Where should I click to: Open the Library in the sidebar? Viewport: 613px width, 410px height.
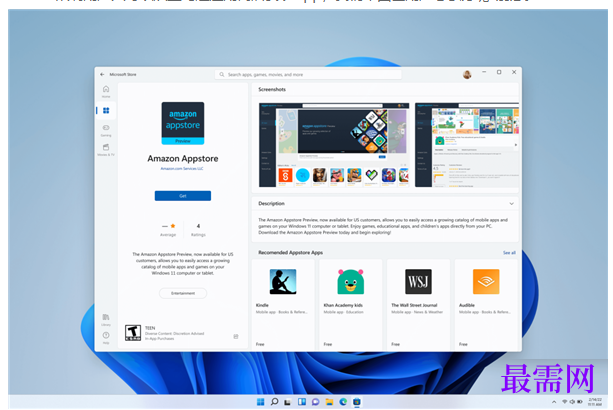pyautogui.click(x=106, y=319)
